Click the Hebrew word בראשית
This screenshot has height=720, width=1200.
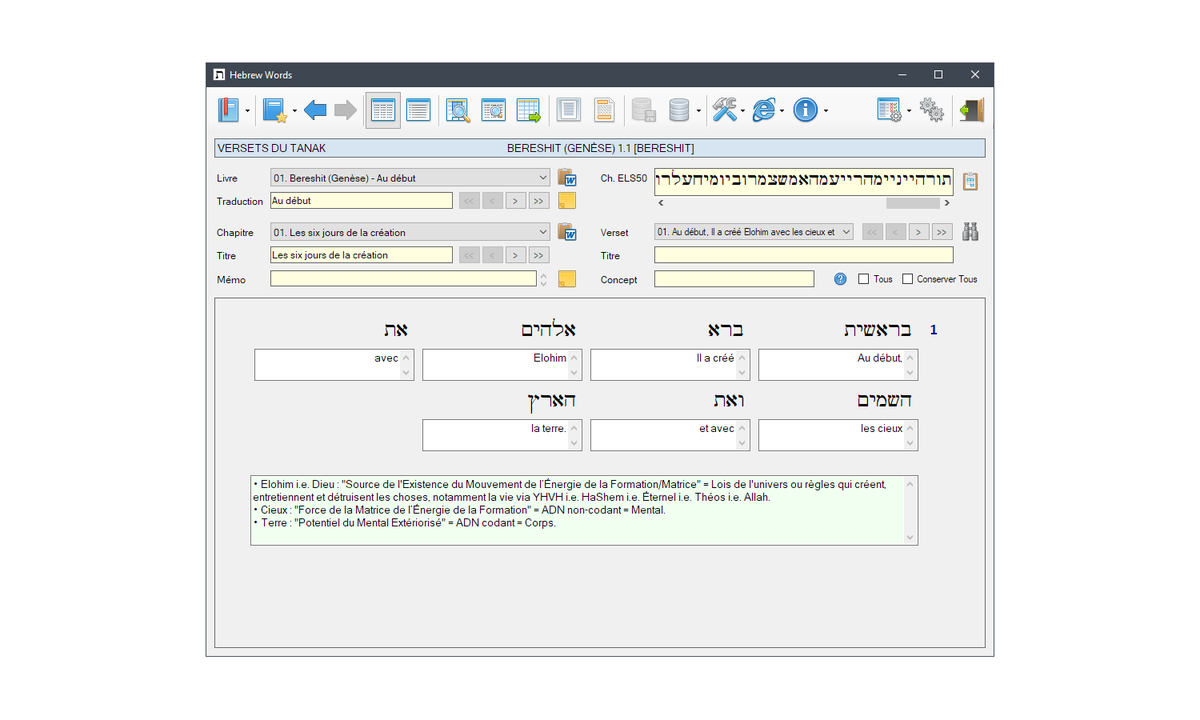click(x=878, y=330)
